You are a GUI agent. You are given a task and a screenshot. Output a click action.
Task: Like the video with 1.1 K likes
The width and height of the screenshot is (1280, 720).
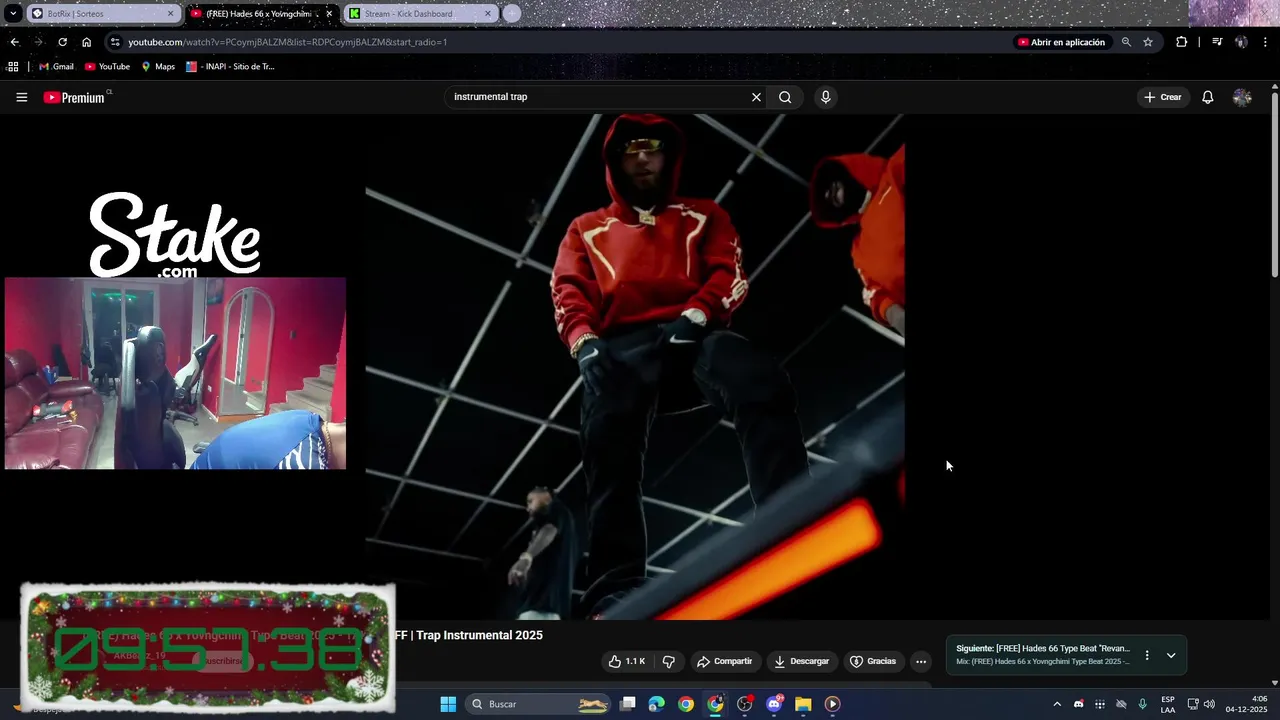click(x=627, y=661)
